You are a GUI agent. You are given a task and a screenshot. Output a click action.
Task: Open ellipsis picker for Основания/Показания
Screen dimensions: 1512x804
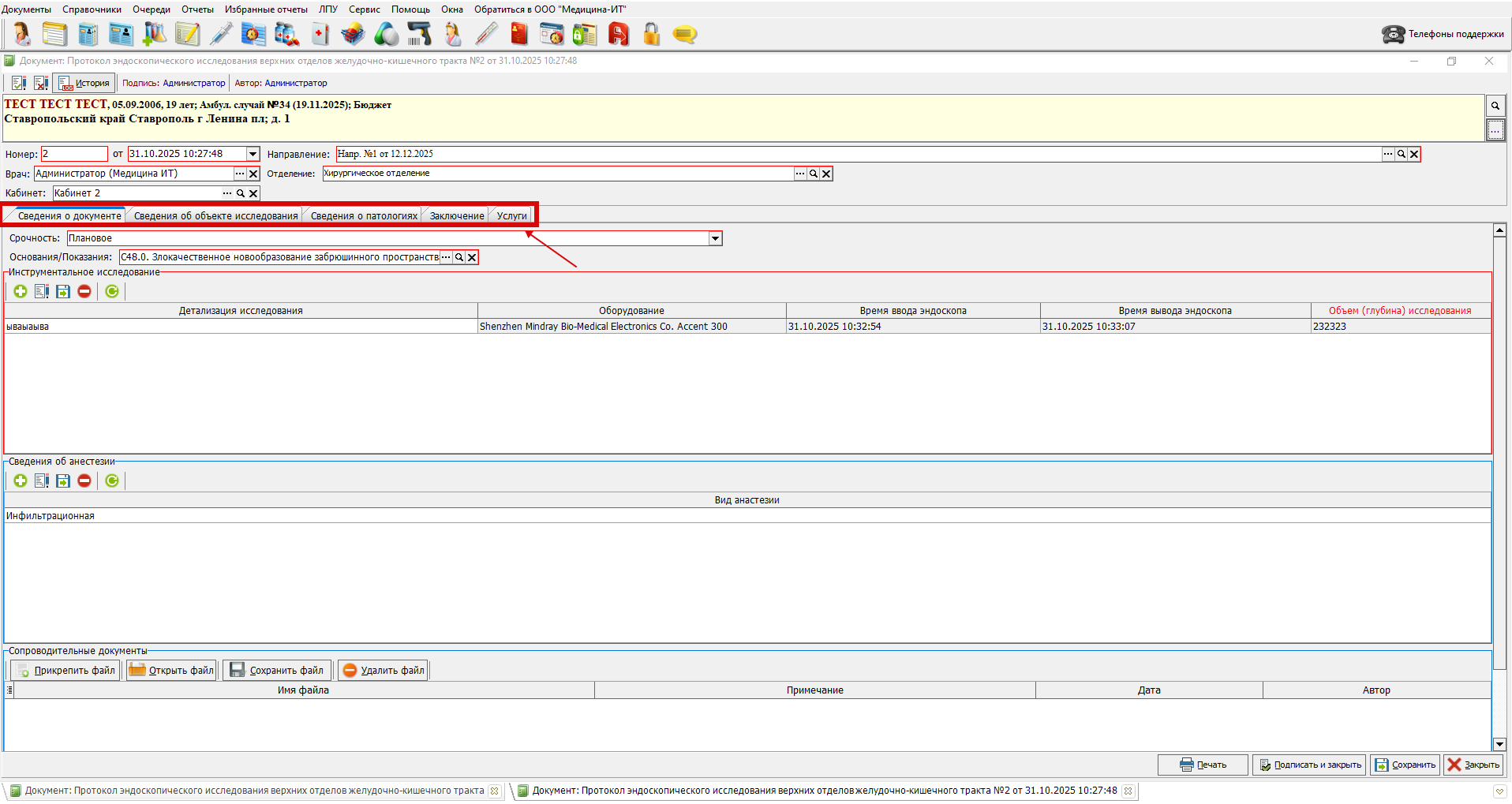click(x=446, y=257)
